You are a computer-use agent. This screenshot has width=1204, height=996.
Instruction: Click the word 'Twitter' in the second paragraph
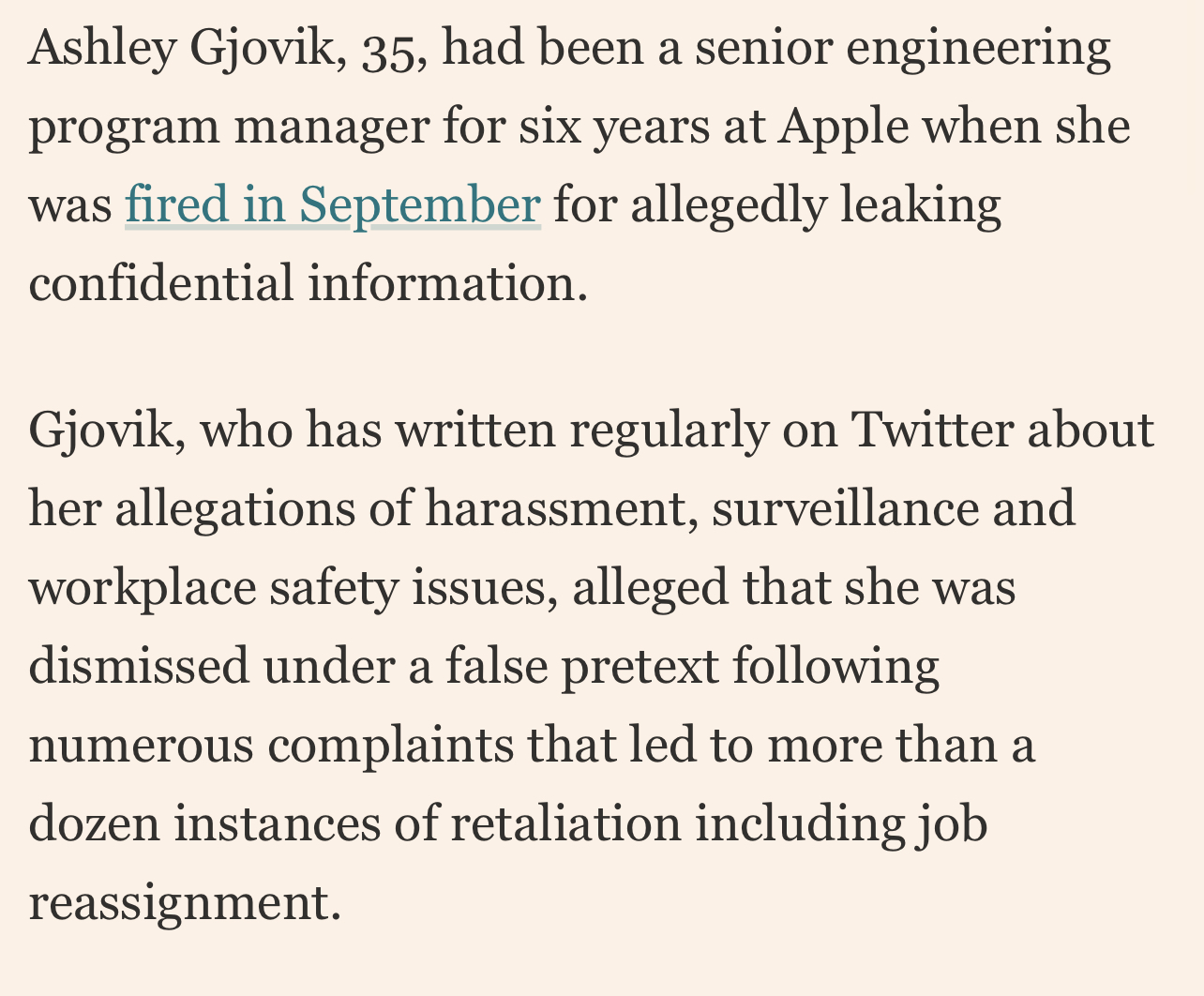point(933,430)
